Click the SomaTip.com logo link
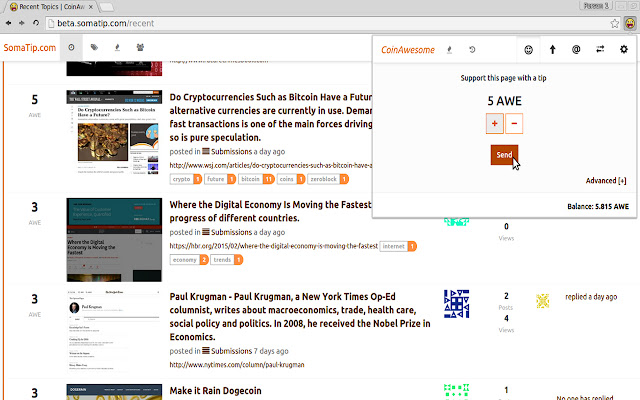The height and width of the screenshot is (400, 640). tap(30, 47)
